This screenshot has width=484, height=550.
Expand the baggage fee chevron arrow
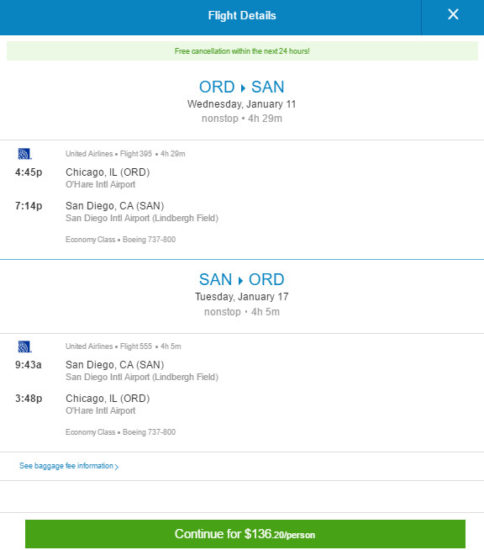[116, 467]
